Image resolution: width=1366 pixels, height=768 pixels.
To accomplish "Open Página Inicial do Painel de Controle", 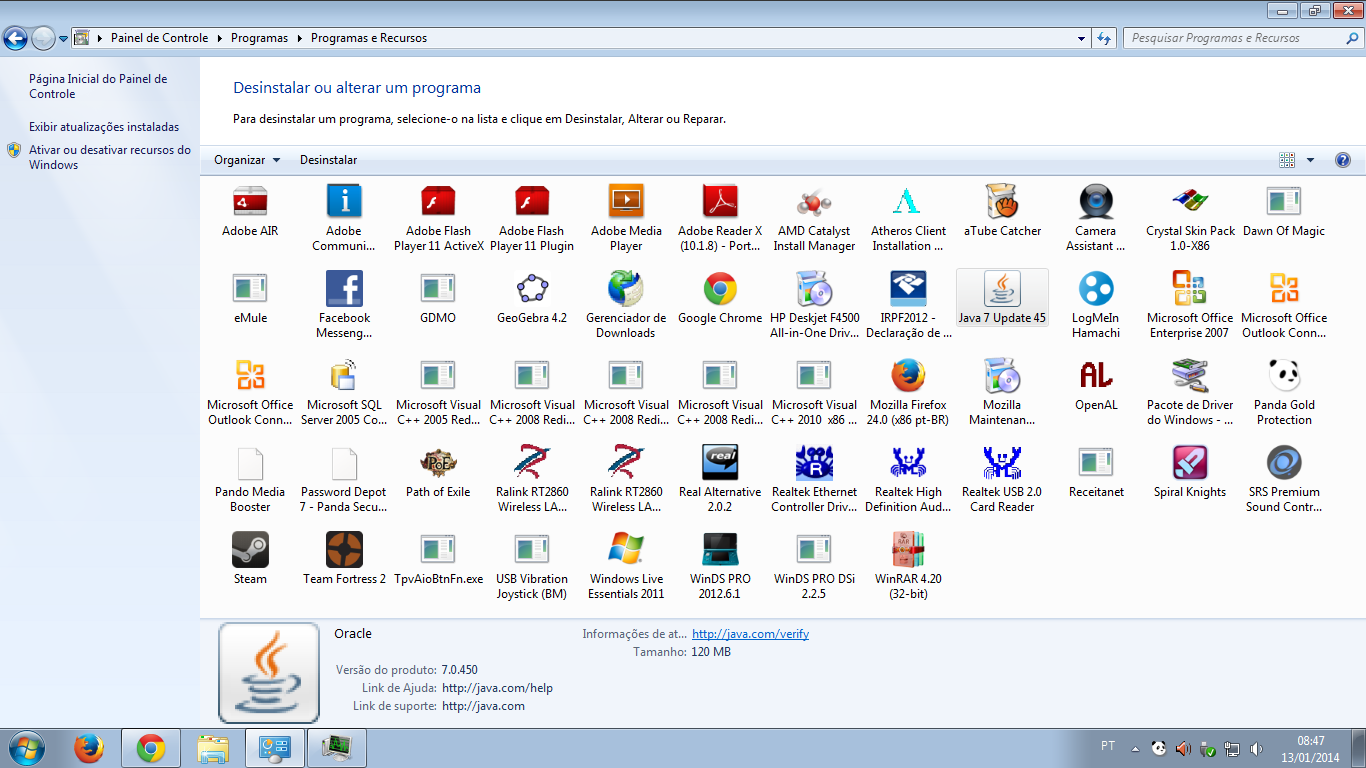I will click(98, 86).
